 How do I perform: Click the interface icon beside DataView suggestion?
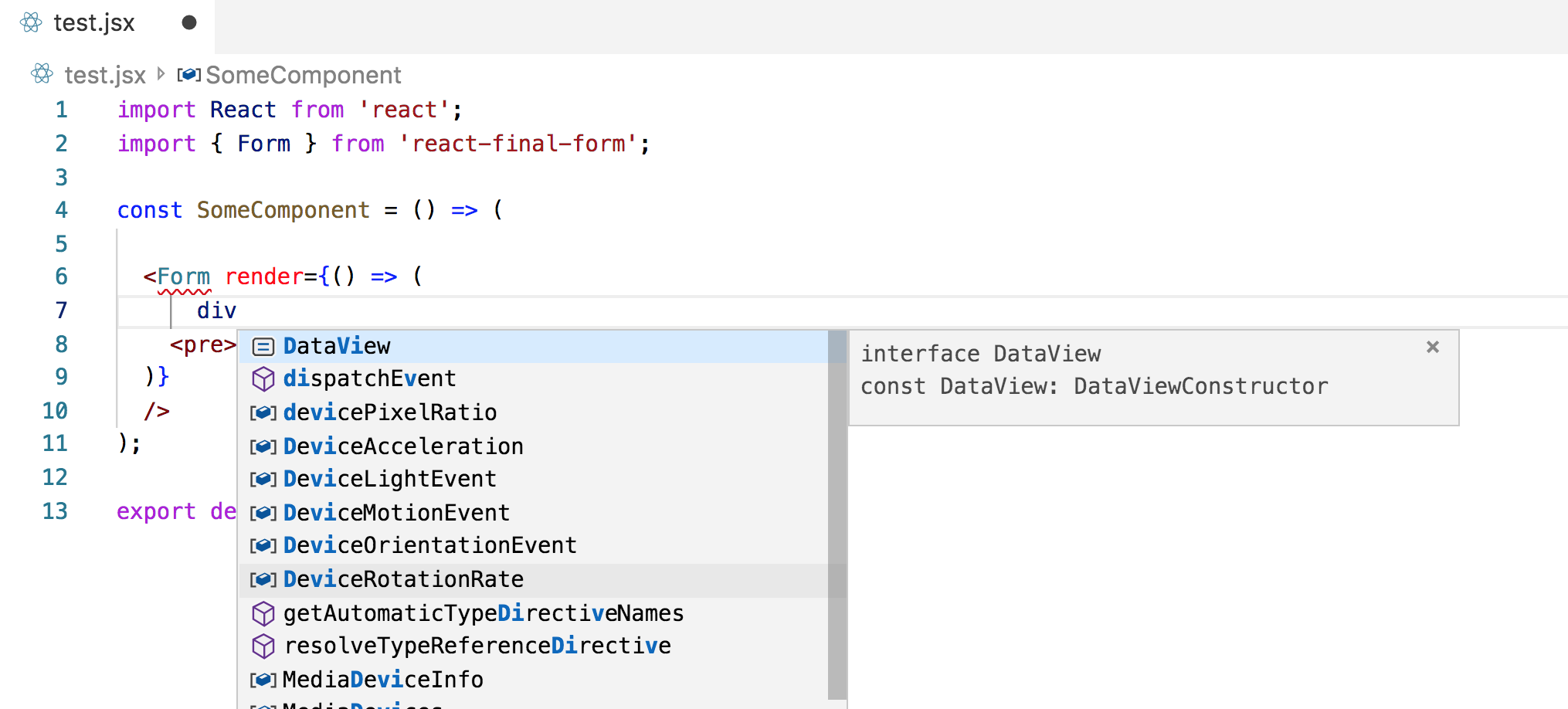pyautogui.click(x=263, y=346)
